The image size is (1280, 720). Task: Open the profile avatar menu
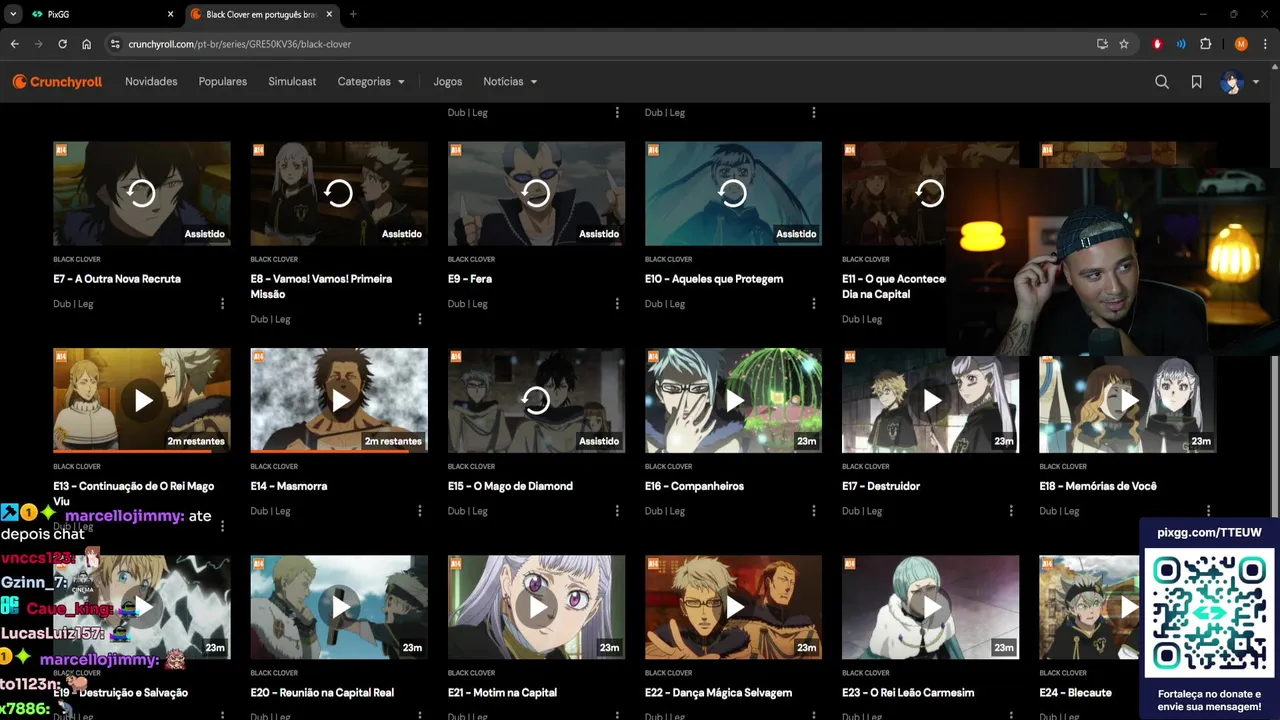pos(1239,82)
